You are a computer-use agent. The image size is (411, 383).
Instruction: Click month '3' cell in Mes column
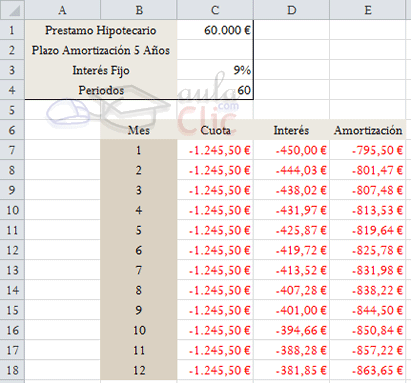coord(139,190)
